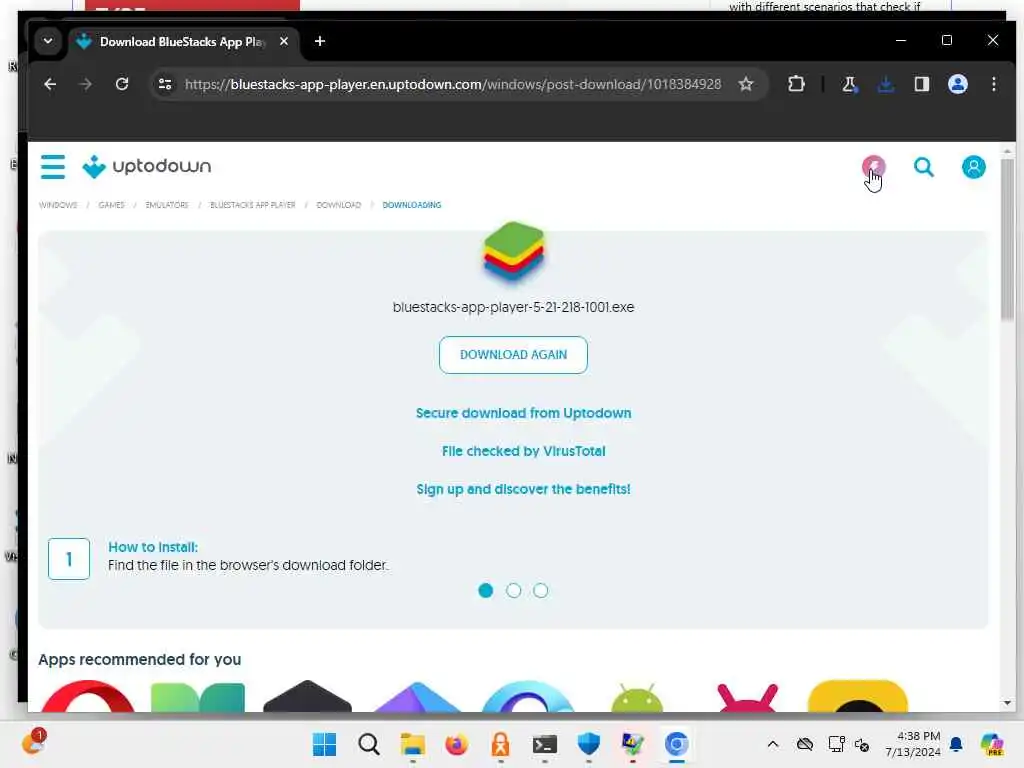Open the Chrome profile menu
Image resolution: width=1024 pixels, height=768 pixels.
tap(957, 84)
